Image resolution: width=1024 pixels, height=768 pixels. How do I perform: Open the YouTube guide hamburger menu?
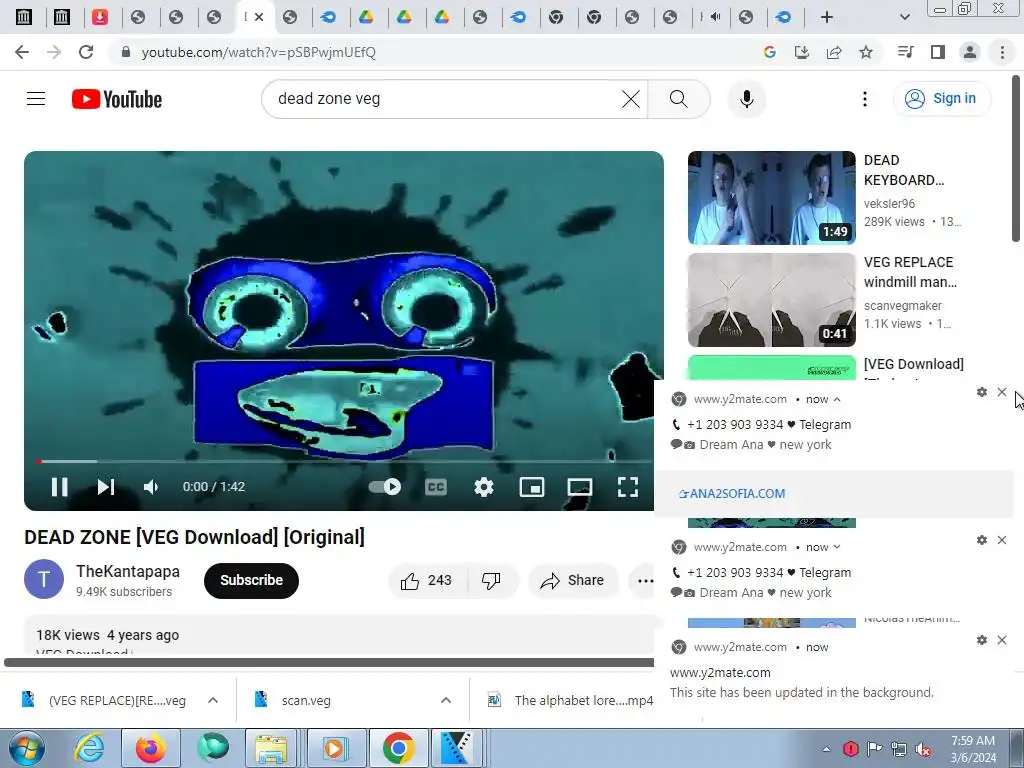coord(36,99)
